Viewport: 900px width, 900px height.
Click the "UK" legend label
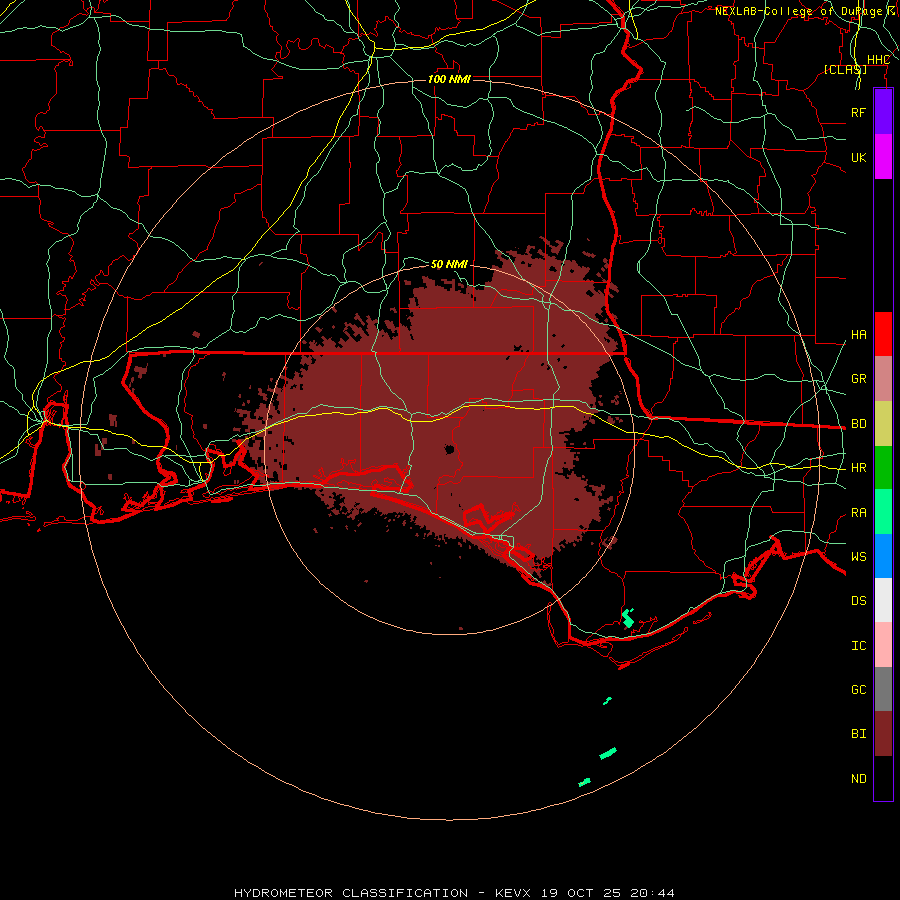pos(858,157)
